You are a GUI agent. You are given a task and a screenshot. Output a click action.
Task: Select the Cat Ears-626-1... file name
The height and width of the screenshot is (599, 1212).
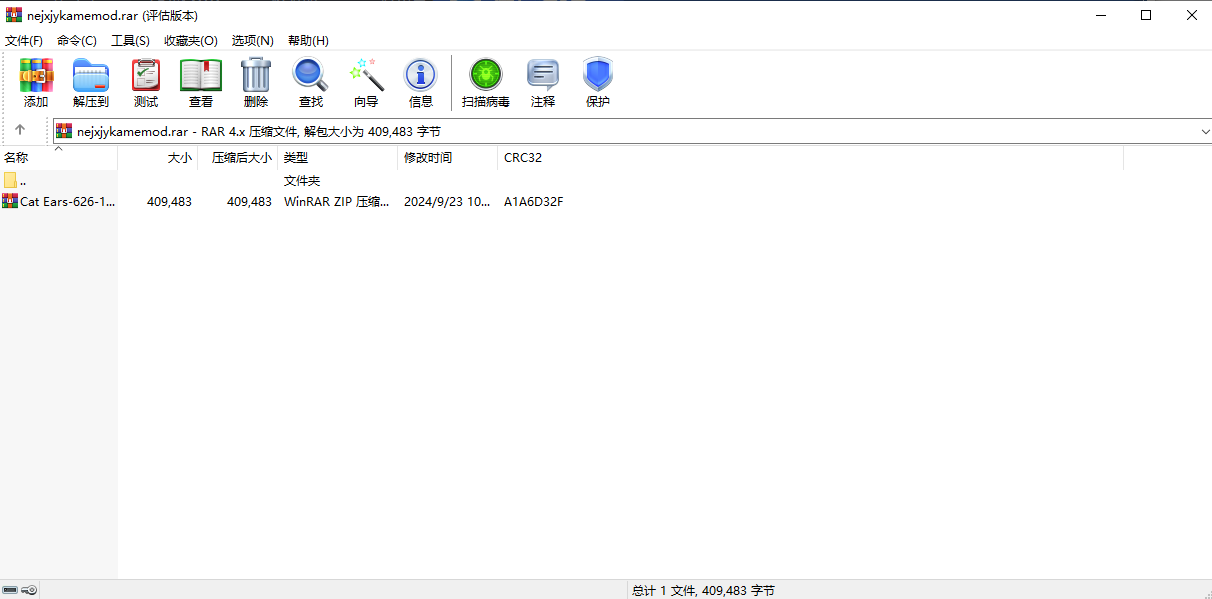68,201
